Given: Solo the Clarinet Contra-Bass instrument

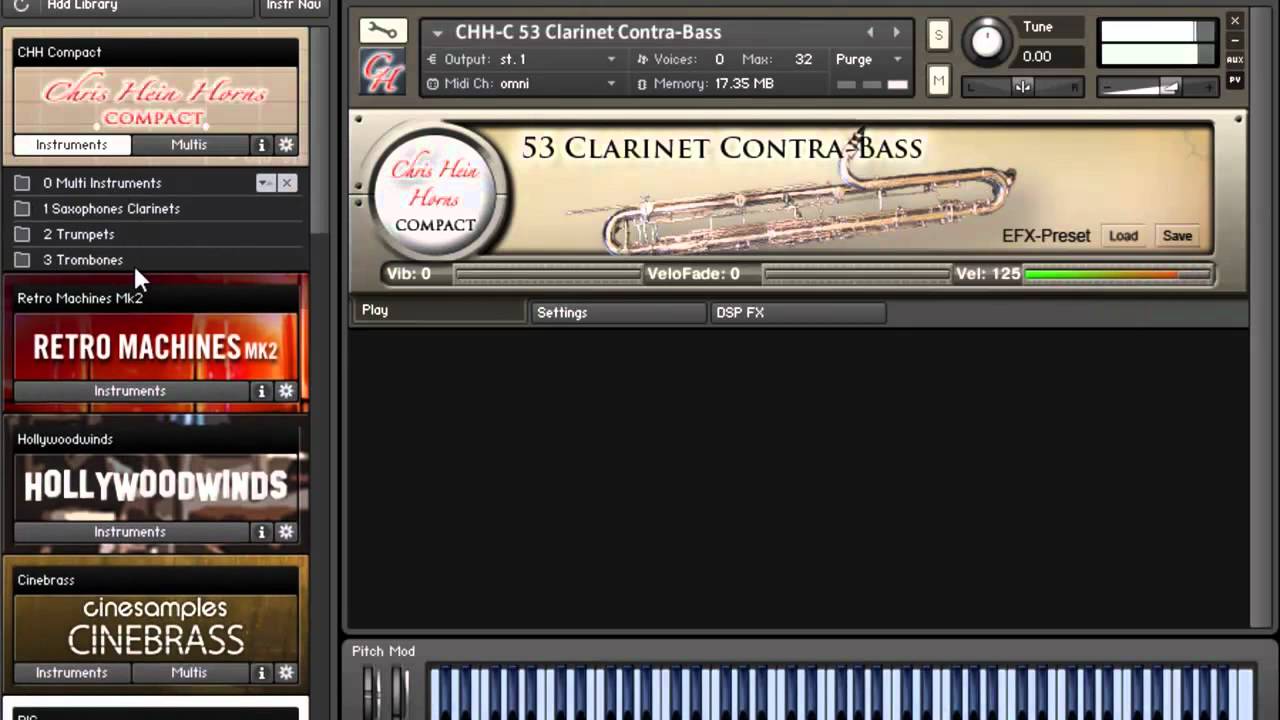Looking at the screenshot, I should click(x=938, y=35).
